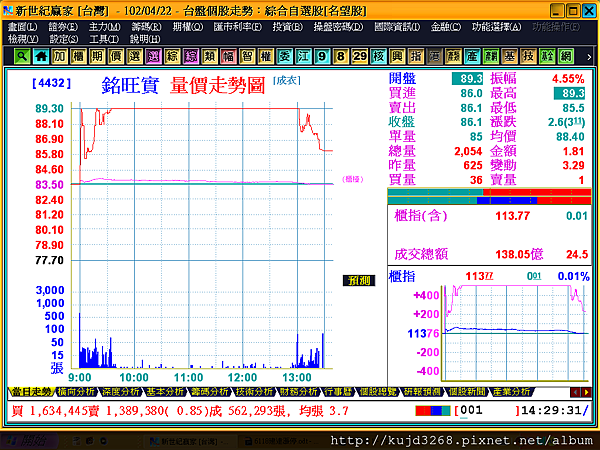Open the 主力(M) menu
Image resolution: width=600 pixels, height=450 pixels.
pos(104,27)
